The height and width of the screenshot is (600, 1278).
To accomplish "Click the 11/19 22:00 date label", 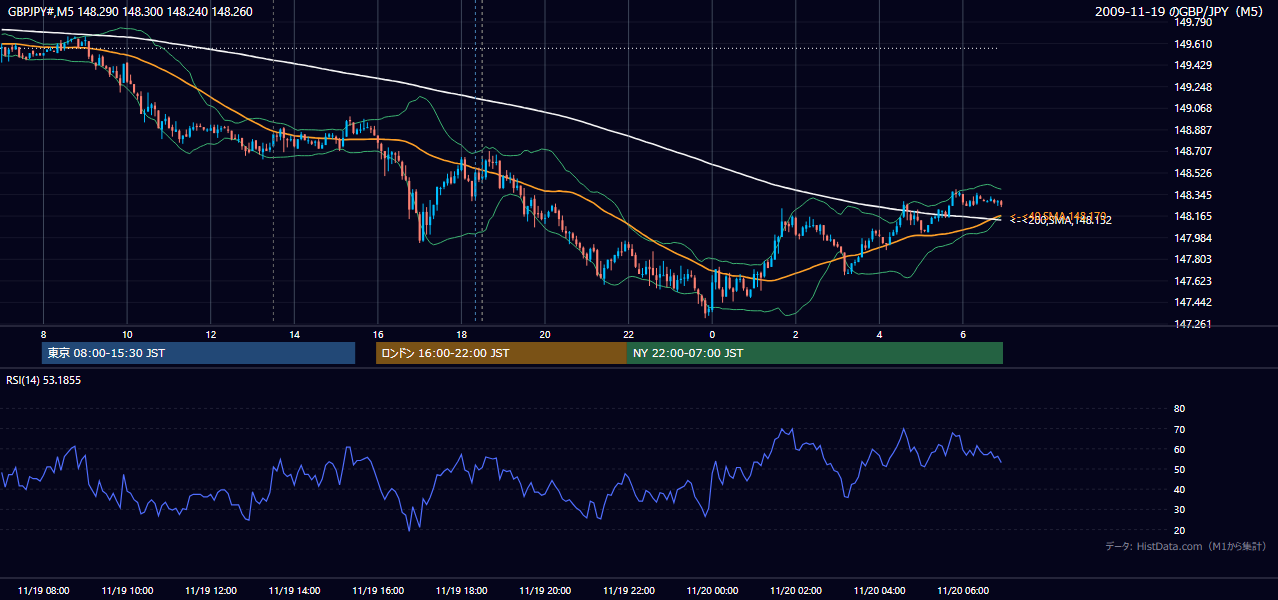I will (x=628, y=591).
